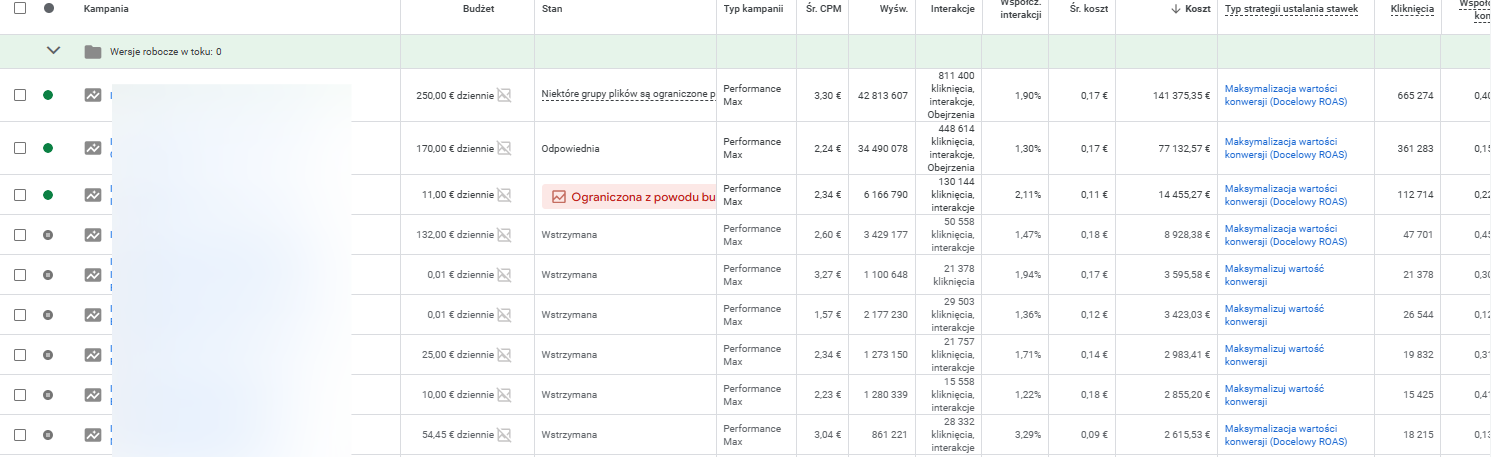Screen dimensions: 1492x457
Task: Select all campaigns with header checkbox
Action: point(20,8)
